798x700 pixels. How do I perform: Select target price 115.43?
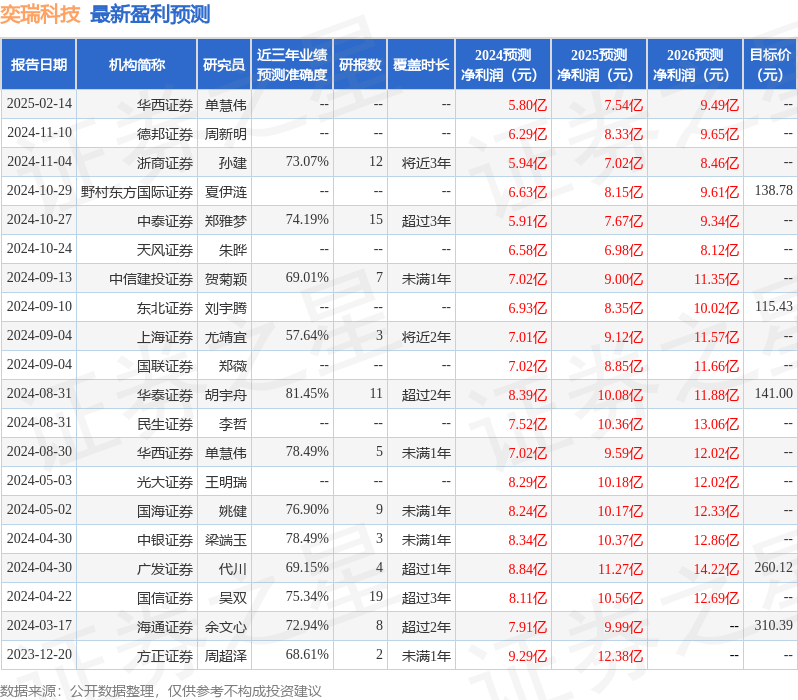click(774, 307)
